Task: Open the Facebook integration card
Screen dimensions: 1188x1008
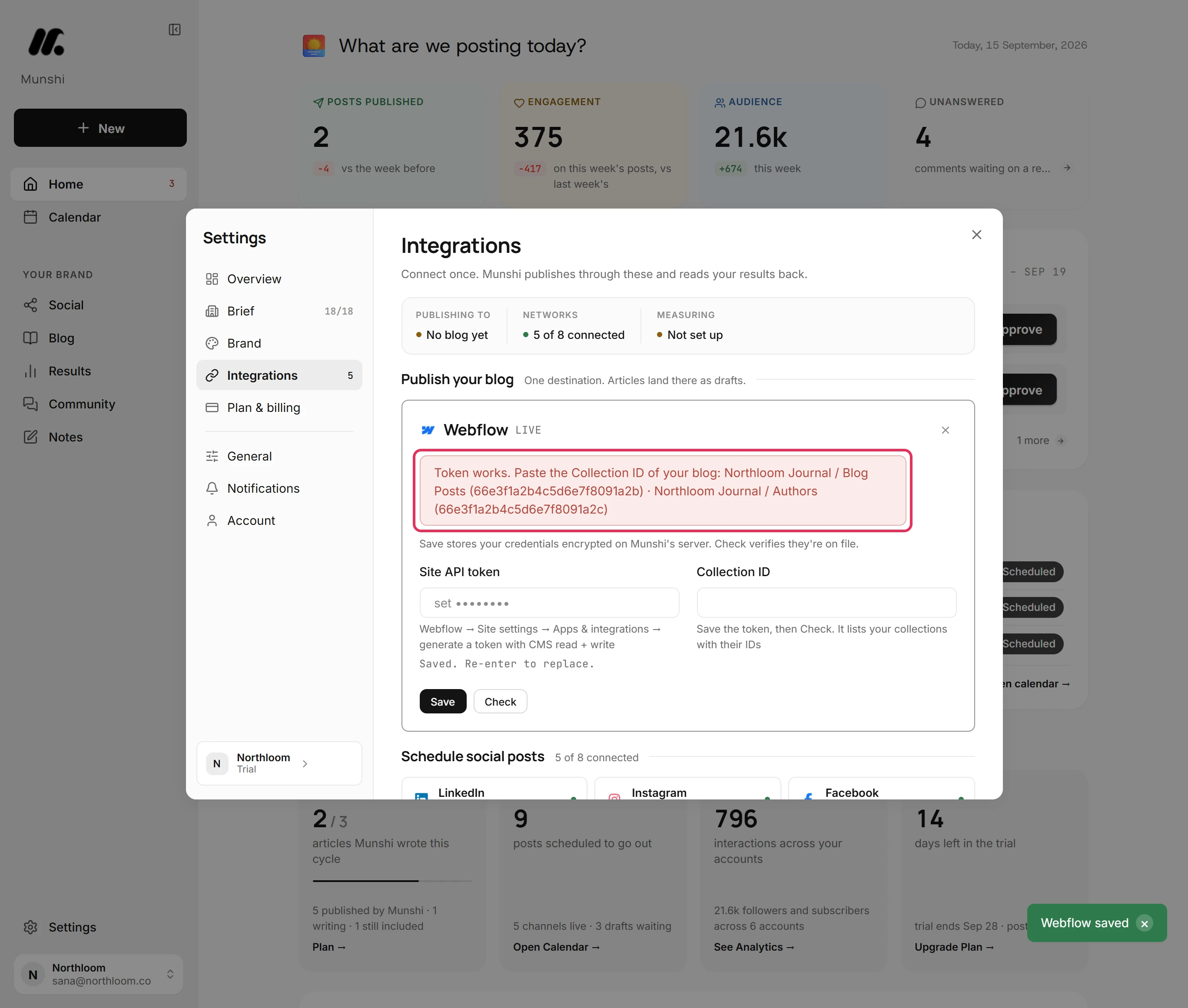Action: [881, 789]
